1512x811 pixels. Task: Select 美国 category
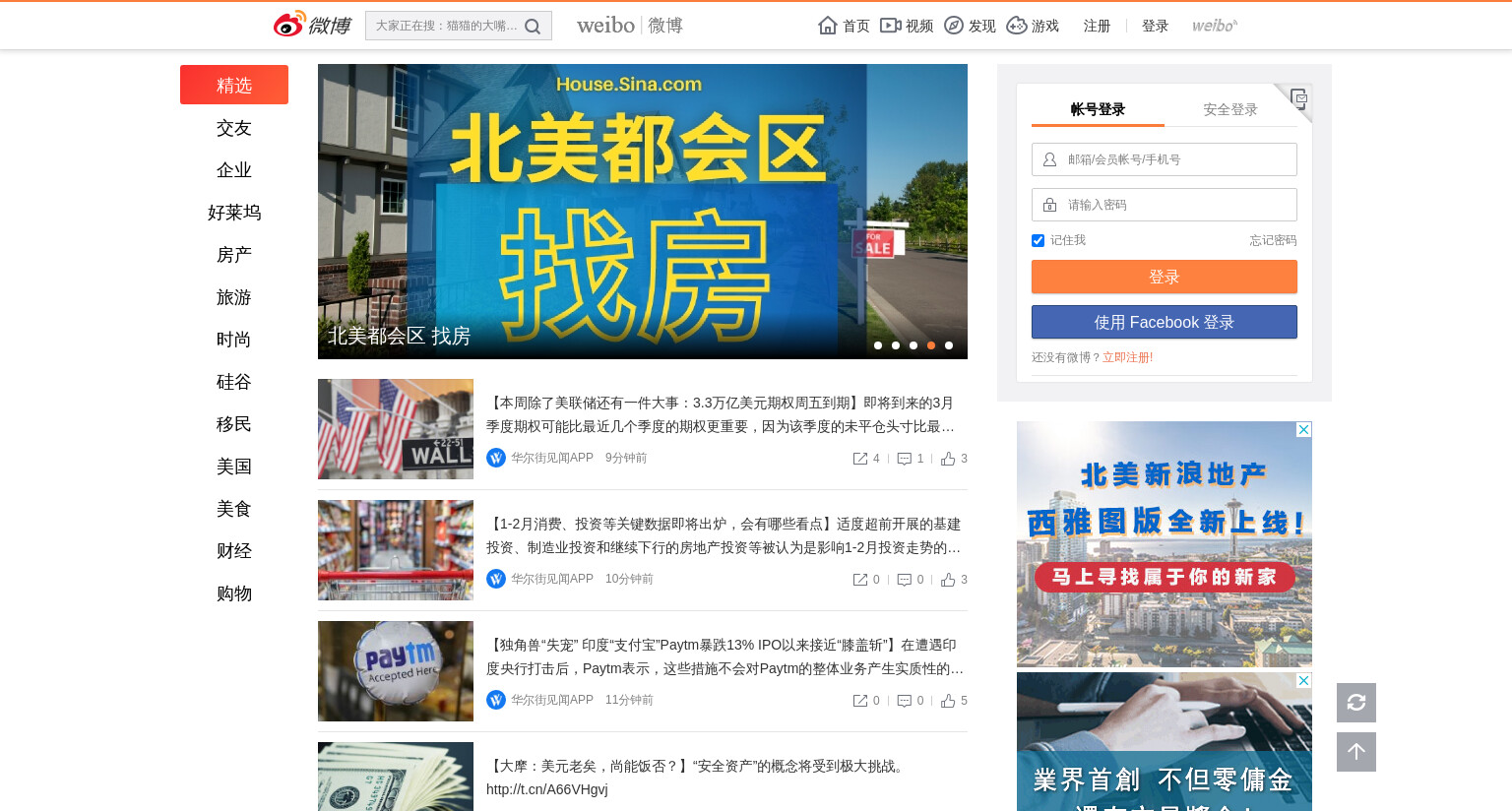234,467
